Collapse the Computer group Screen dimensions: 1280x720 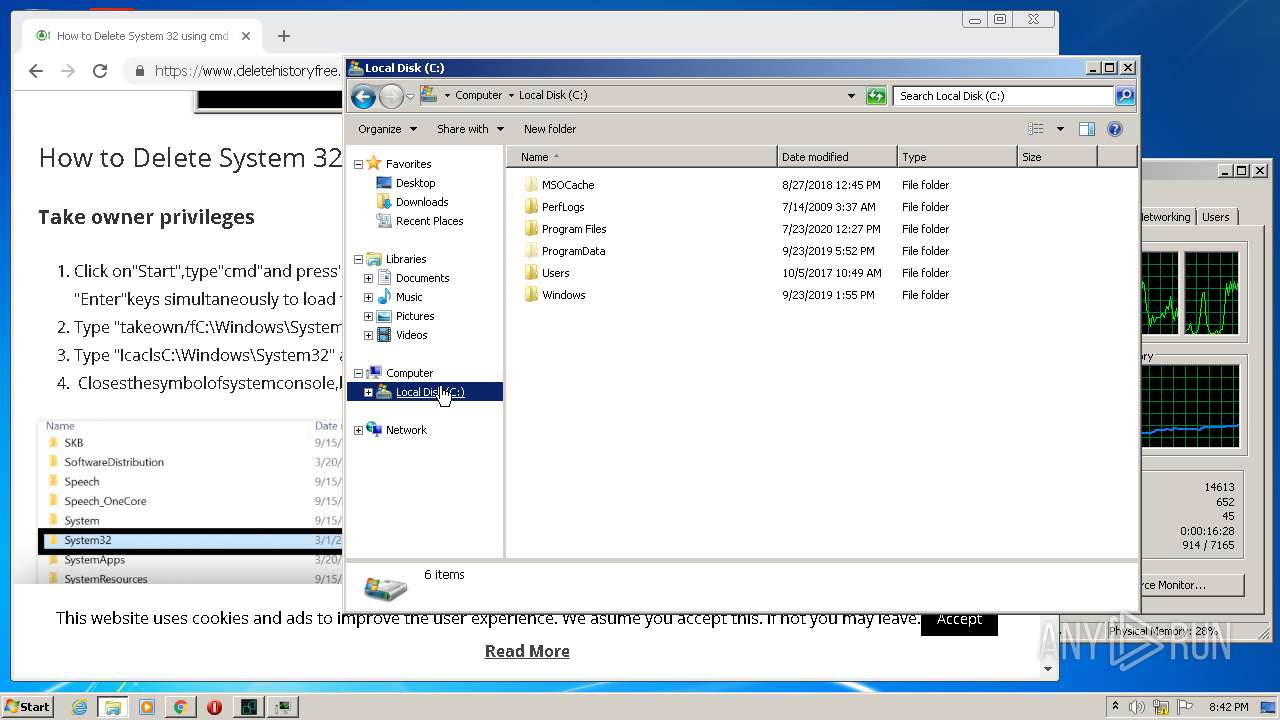tap(358, 373)
